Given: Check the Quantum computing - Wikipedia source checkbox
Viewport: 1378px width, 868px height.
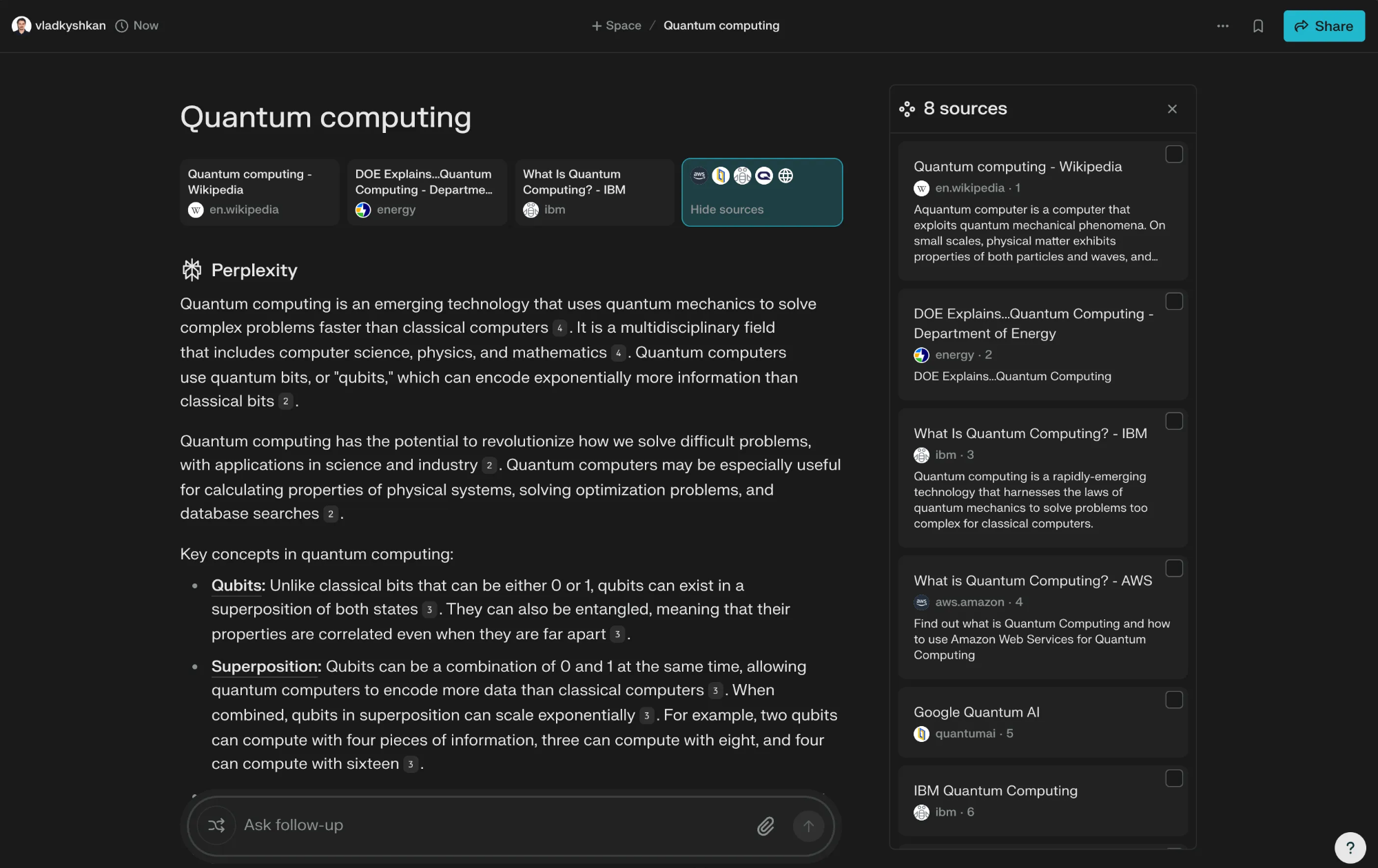Looking at the screenshot, I should (x=1174, y=154).
